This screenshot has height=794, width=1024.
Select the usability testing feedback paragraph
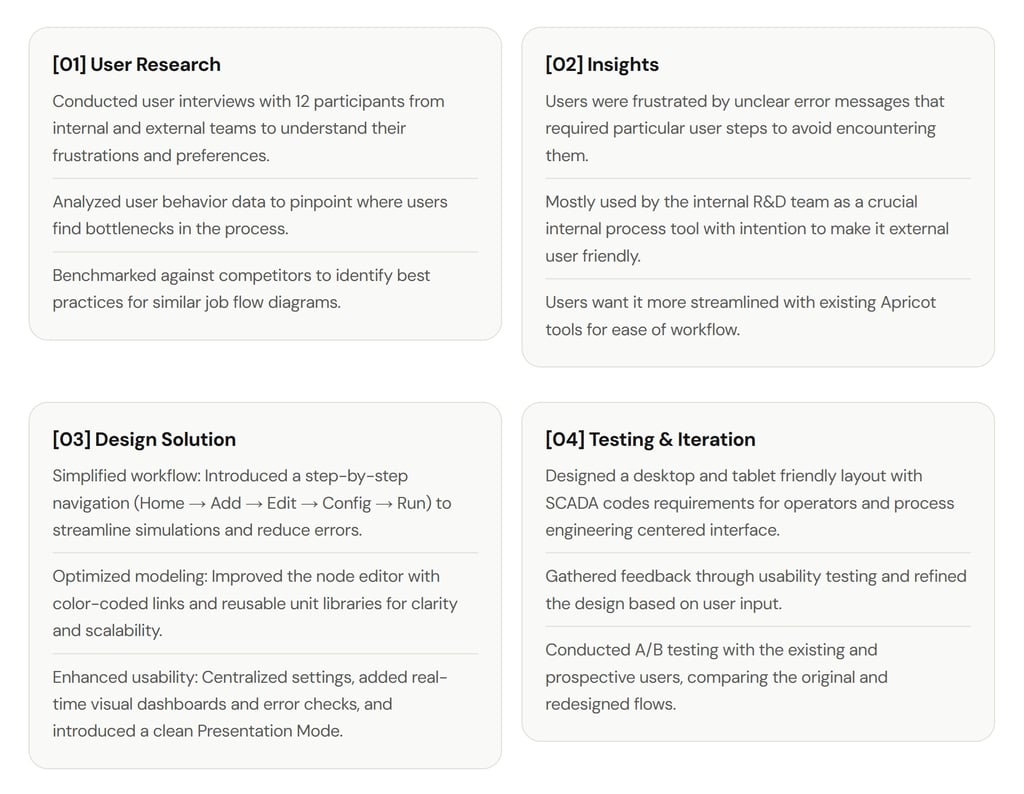(x=756, y=590)
